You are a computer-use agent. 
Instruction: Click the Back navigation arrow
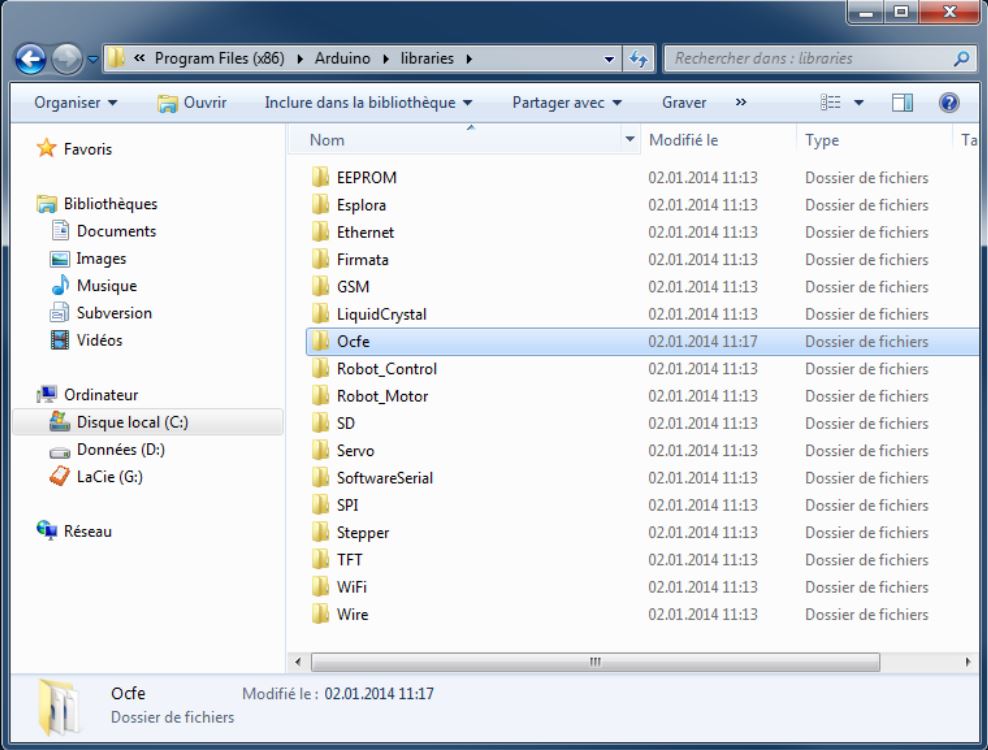click(x=30, y=59)
